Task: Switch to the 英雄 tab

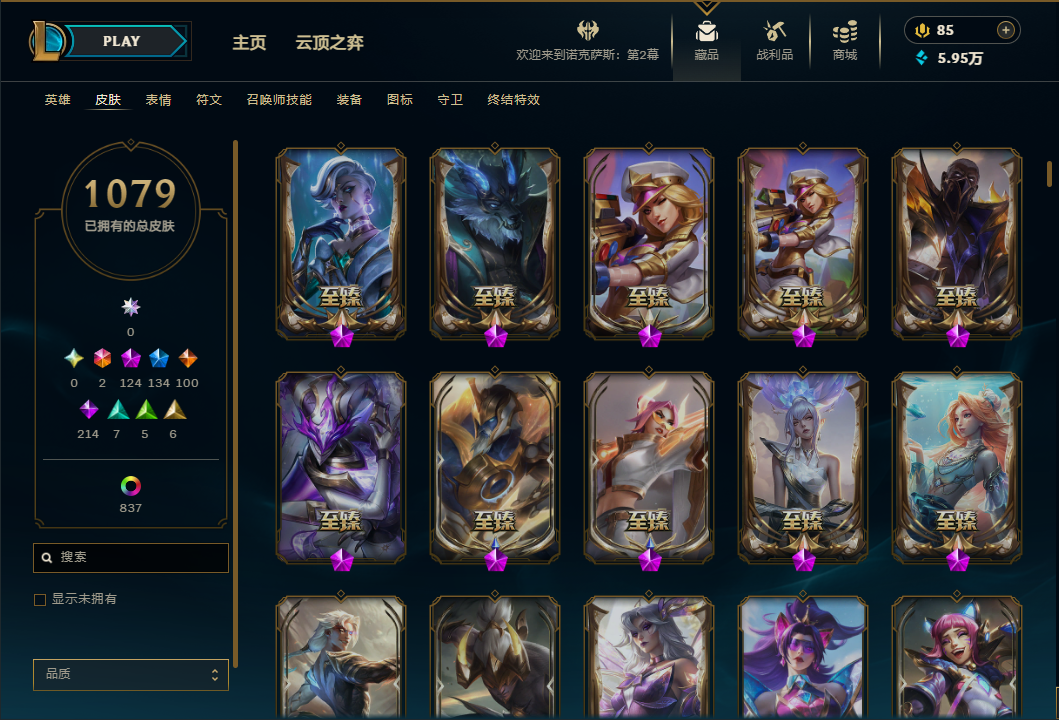Action: coord(57,100)
